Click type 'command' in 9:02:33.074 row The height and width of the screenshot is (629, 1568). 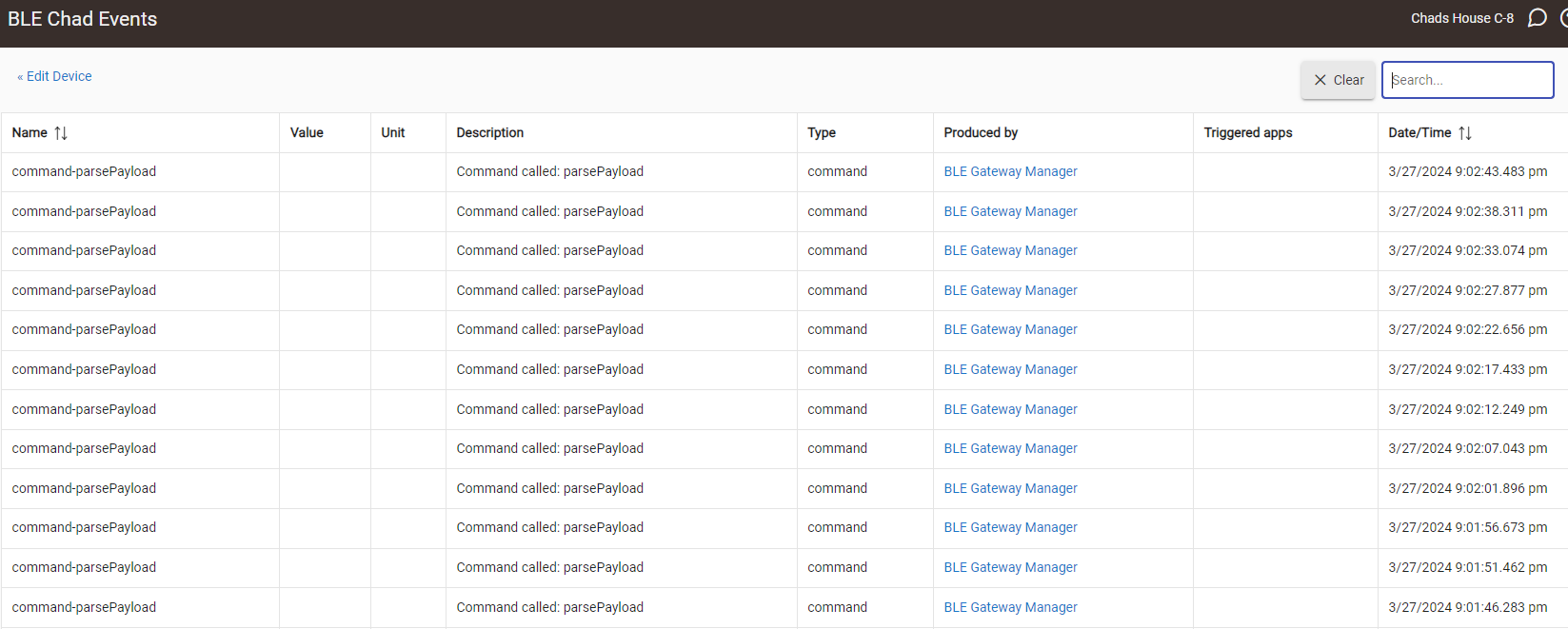(x=837, y=250)
